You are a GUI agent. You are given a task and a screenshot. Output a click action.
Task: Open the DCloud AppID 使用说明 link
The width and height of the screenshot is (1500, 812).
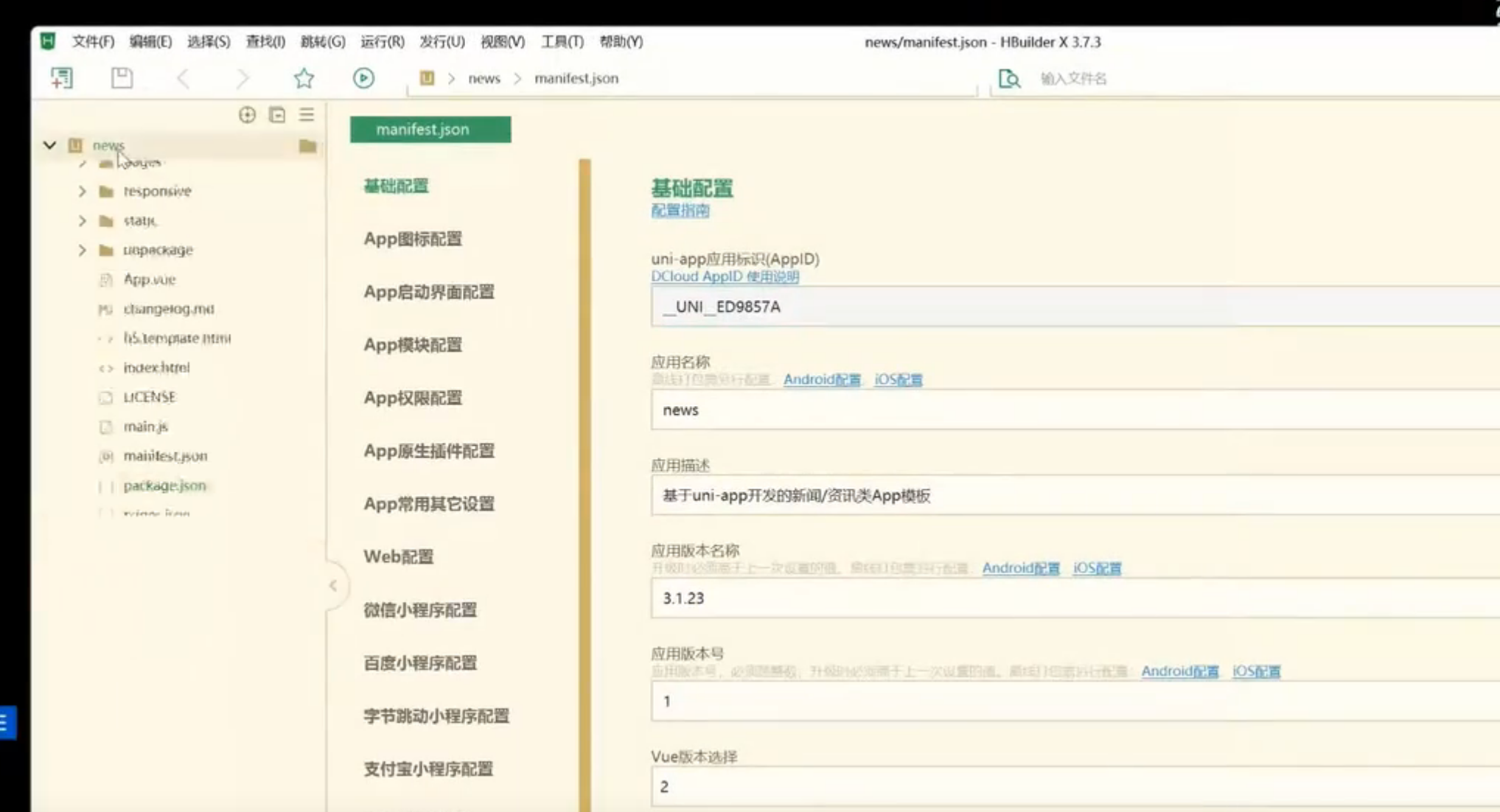(725, 276)
